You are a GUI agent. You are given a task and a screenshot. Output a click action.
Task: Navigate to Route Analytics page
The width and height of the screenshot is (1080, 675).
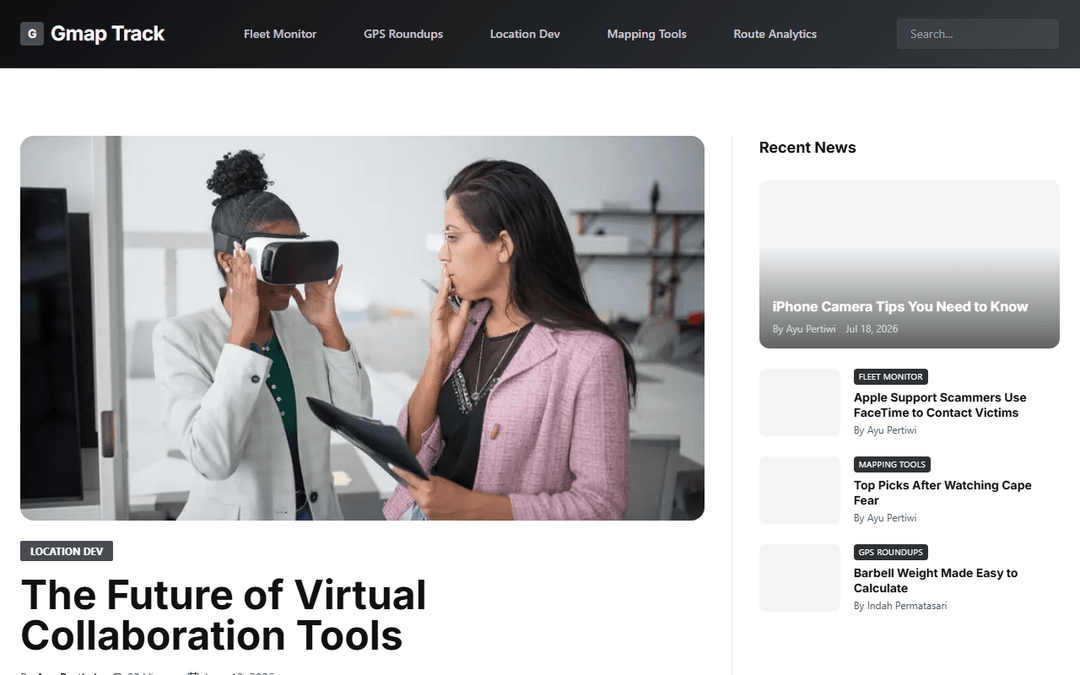pyautogui.click(x=775, y=34)
